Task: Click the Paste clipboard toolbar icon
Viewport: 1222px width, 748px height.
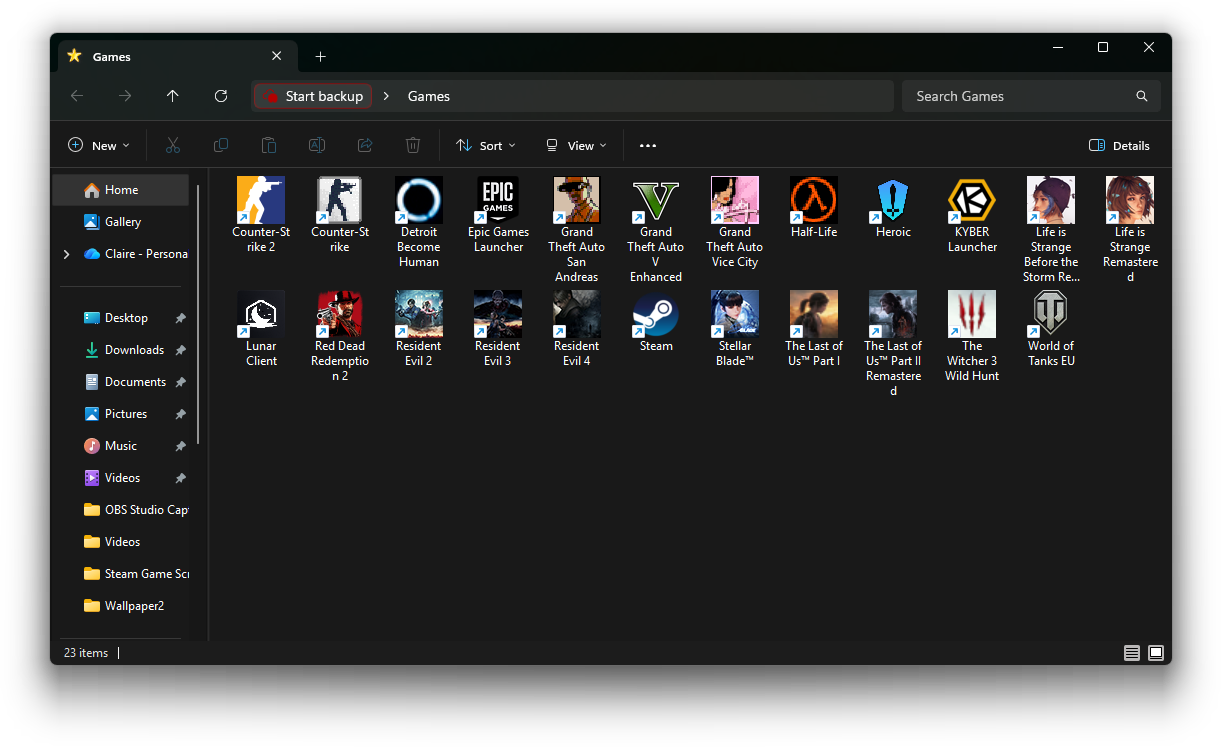Action: pos(269,145)
